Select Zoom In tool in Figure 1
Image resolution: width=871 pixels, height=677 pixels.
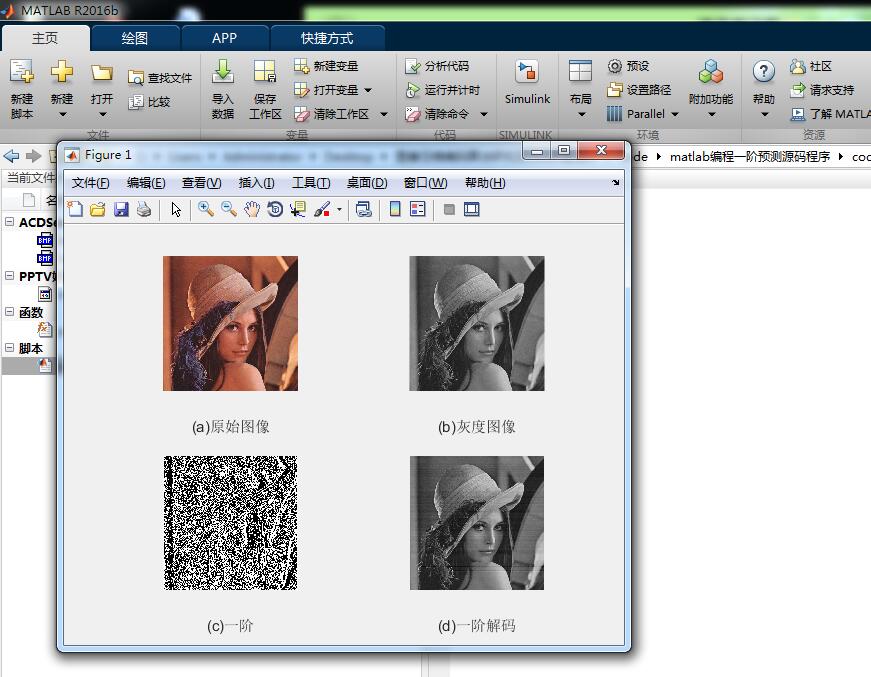(x=206, y=209)
